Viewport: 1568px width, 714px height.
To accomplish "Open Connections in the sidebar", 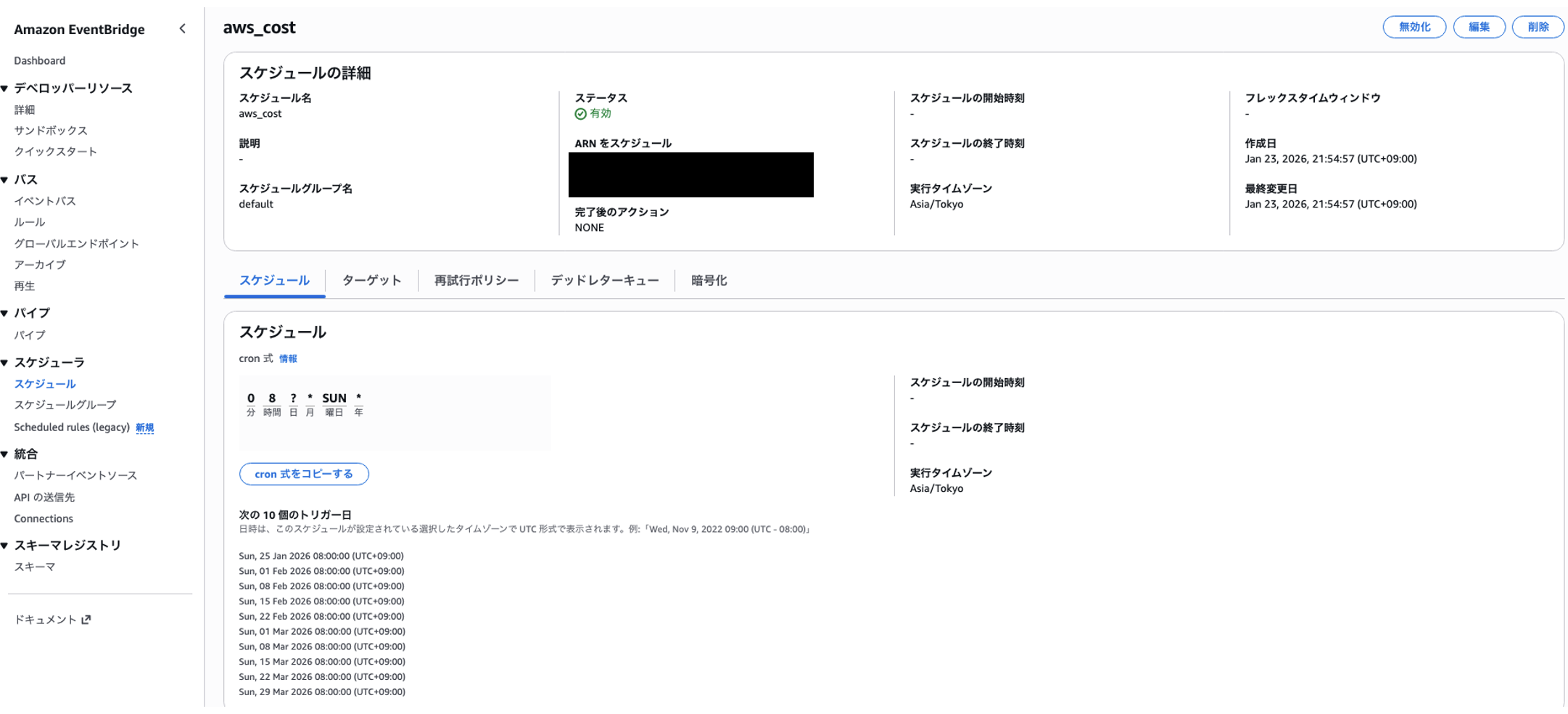I will pyautogui.click(x=44, y=519).
